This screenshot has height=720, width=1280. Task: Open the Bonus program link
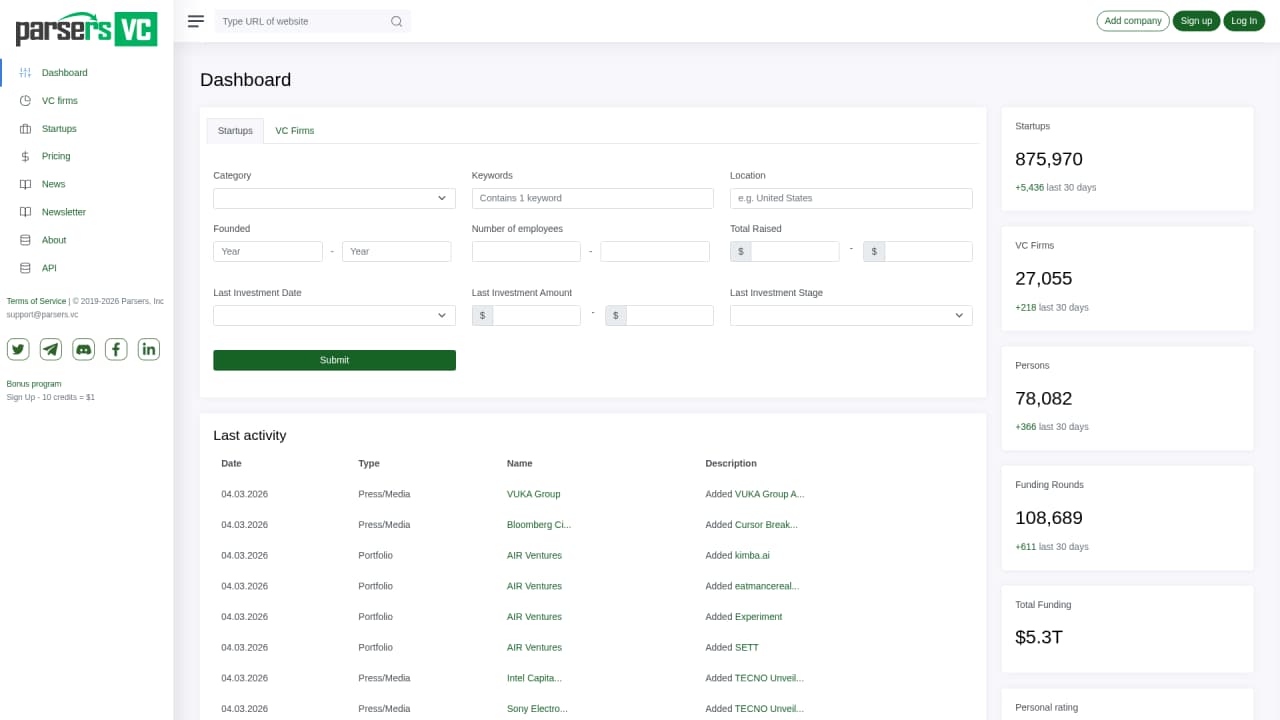[x=34, y=384]
